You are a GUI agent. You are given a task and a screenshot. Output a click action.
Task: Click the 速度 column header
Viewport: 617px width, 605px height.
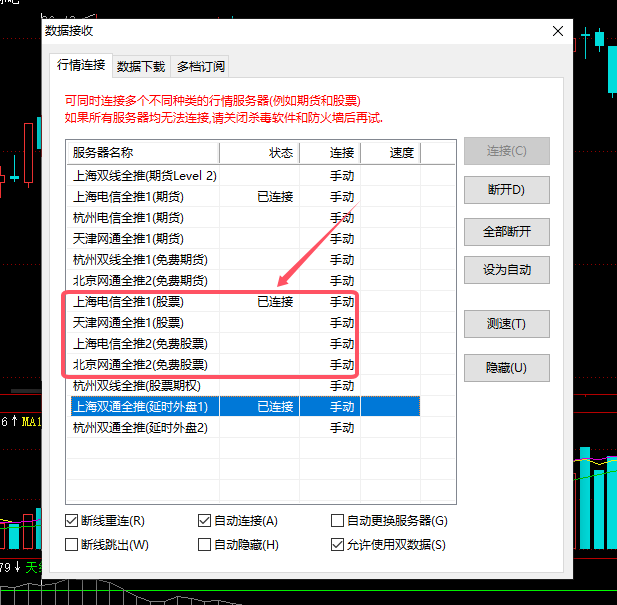[390, 153]
